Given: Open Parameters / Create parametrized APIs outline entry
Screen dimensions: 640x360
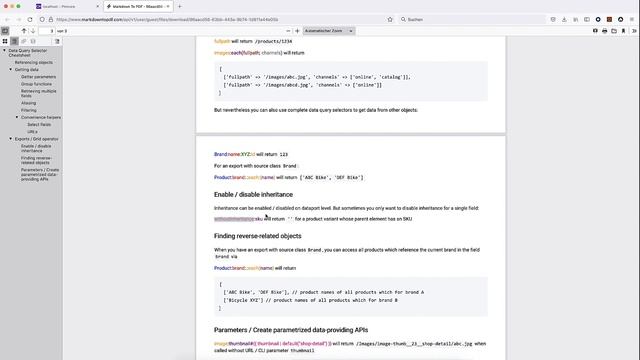Looking at the screenshot, I should [40, 174].
